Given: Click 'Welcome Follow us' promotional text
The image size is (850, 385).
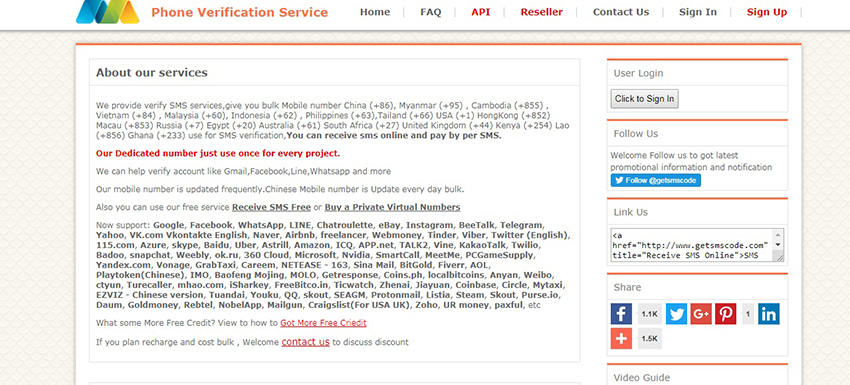Looking at the screenshot, I should 691,161.
